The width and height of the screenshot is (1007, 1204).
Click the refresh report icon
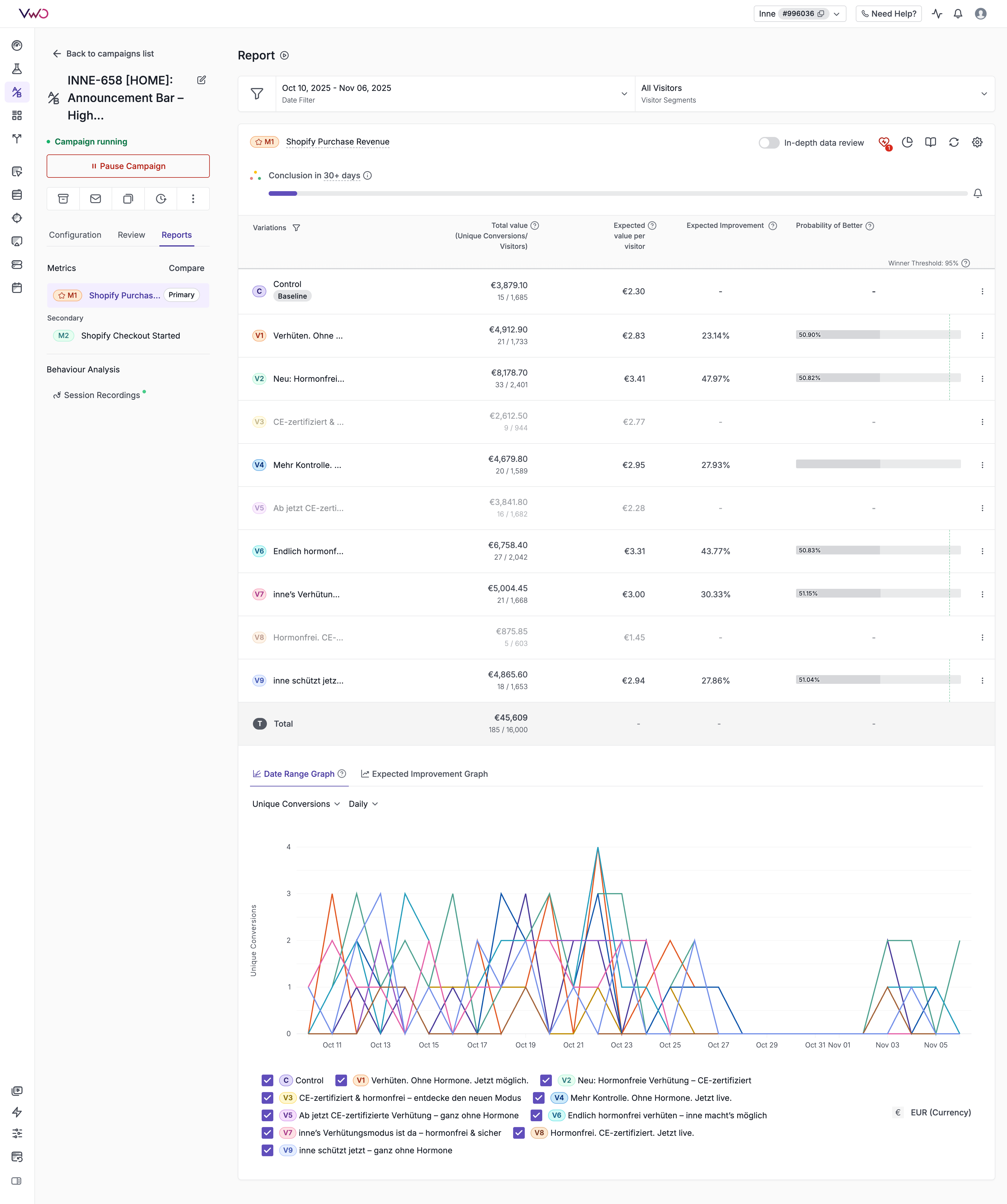click(x=954, y=142)
